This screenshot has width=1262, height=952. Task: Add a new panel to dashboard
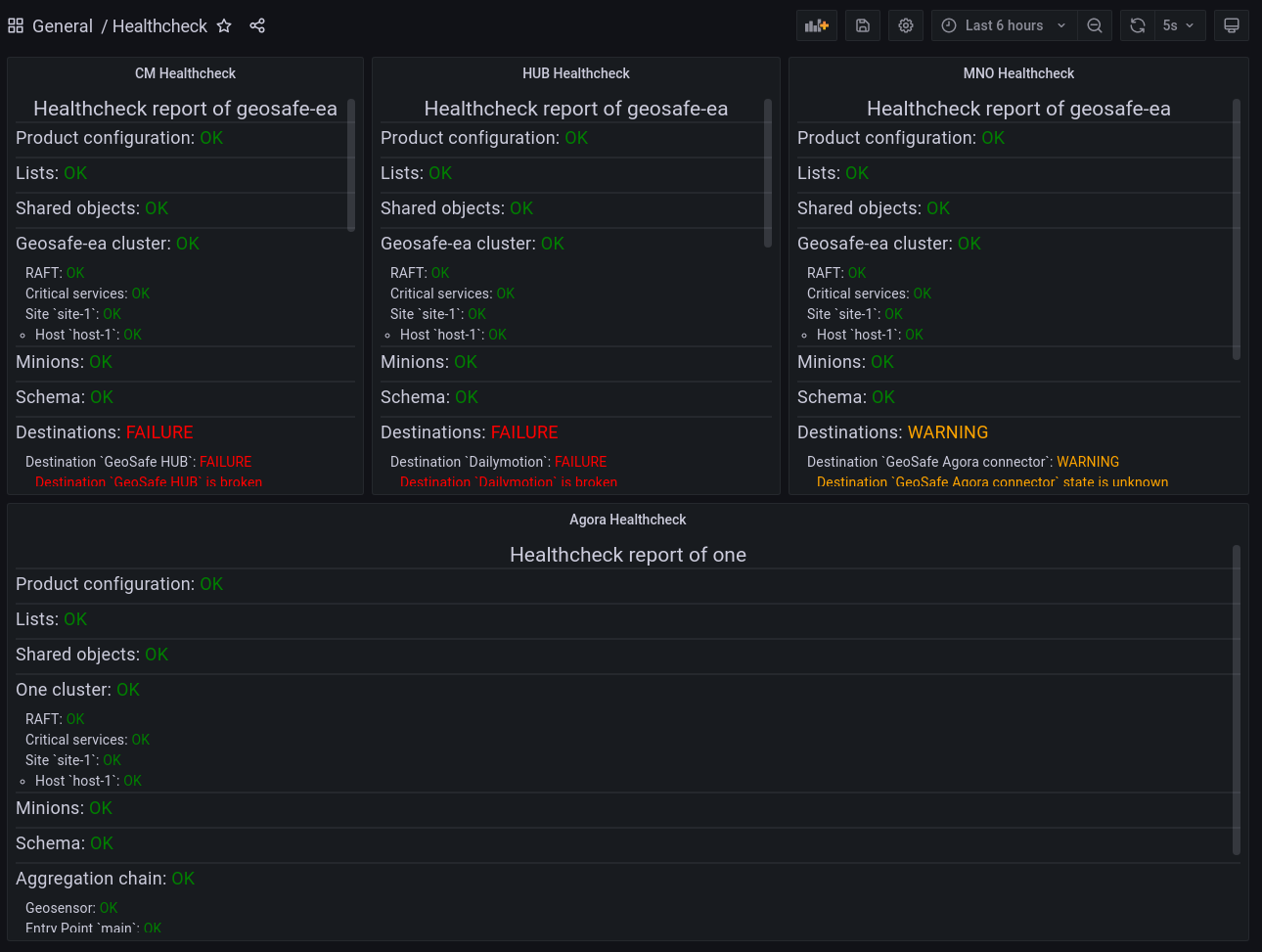click(x=817, y=25)
